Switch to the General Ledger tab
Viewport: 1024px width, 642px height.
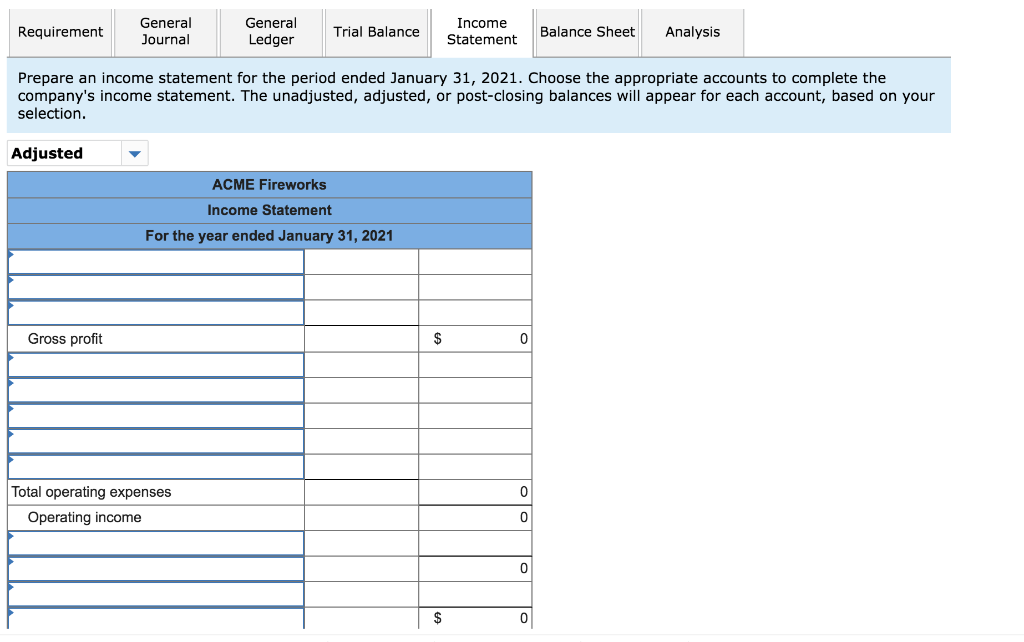point(271,32)
